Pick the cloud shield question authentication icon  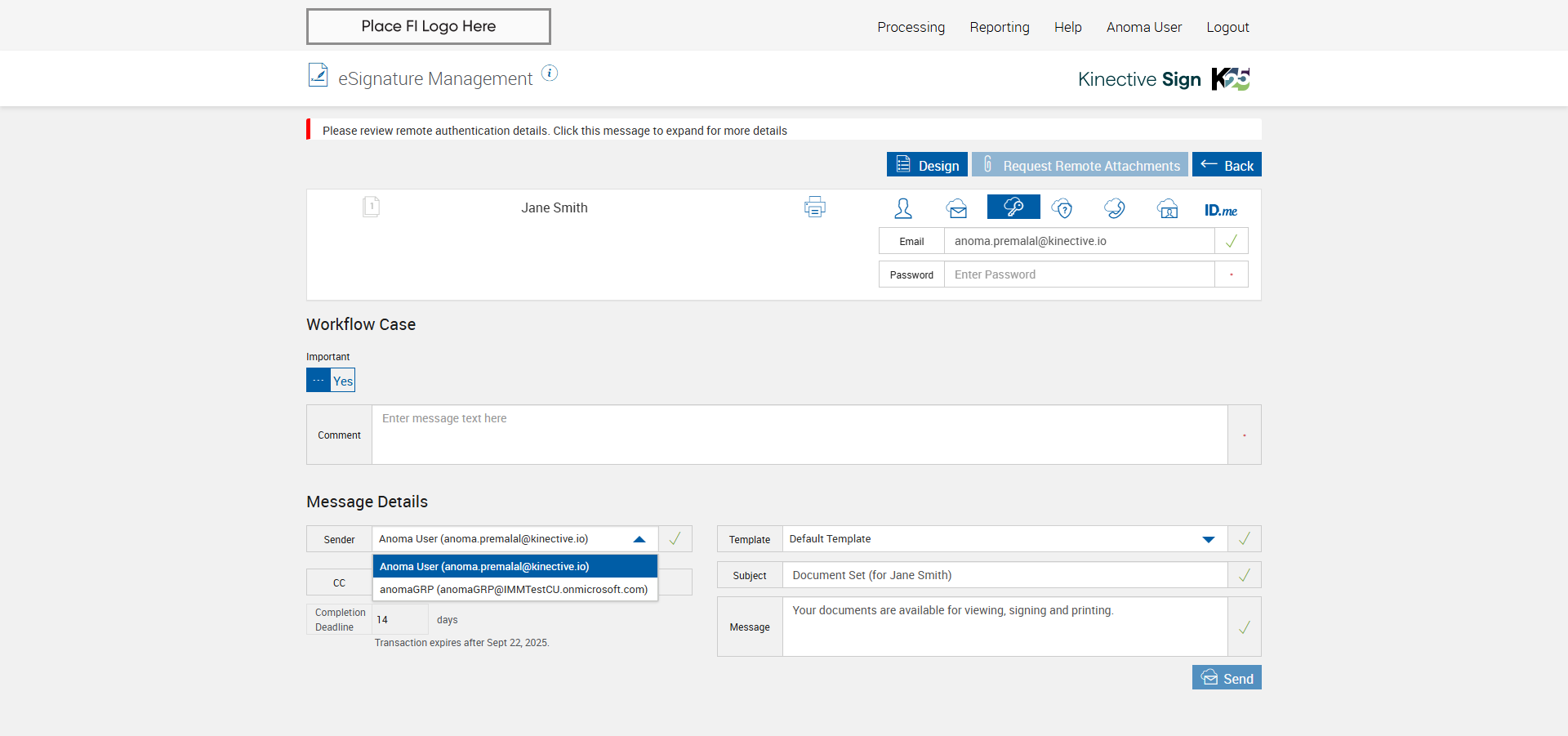point(1062,208)
